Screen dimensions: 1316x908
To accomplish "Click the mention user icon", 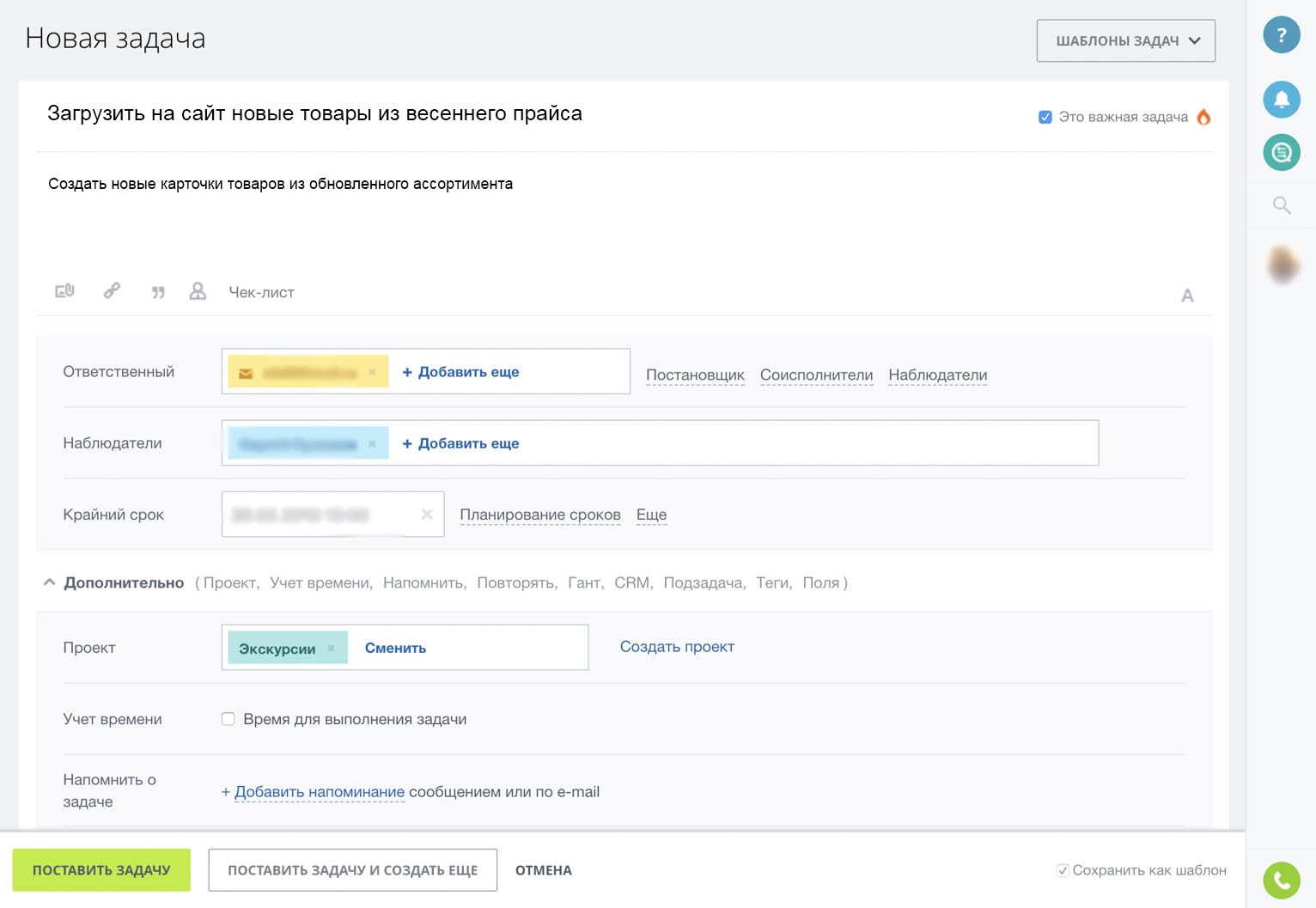I will pyautogui.click(x=198, y=291).
